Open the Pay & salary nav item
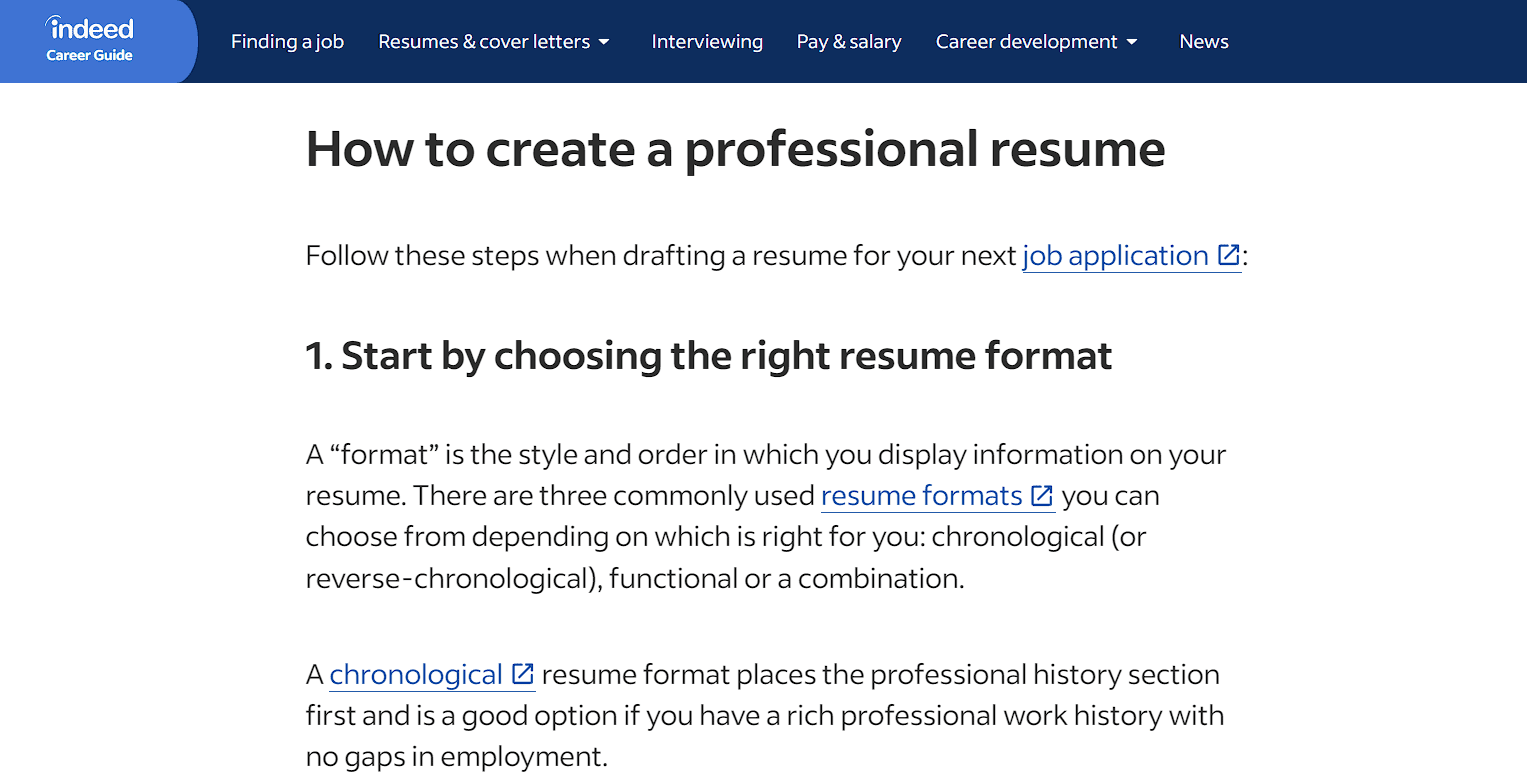Image resolution: width=1527 pixels, height=783 pixels. coord(849,42)
